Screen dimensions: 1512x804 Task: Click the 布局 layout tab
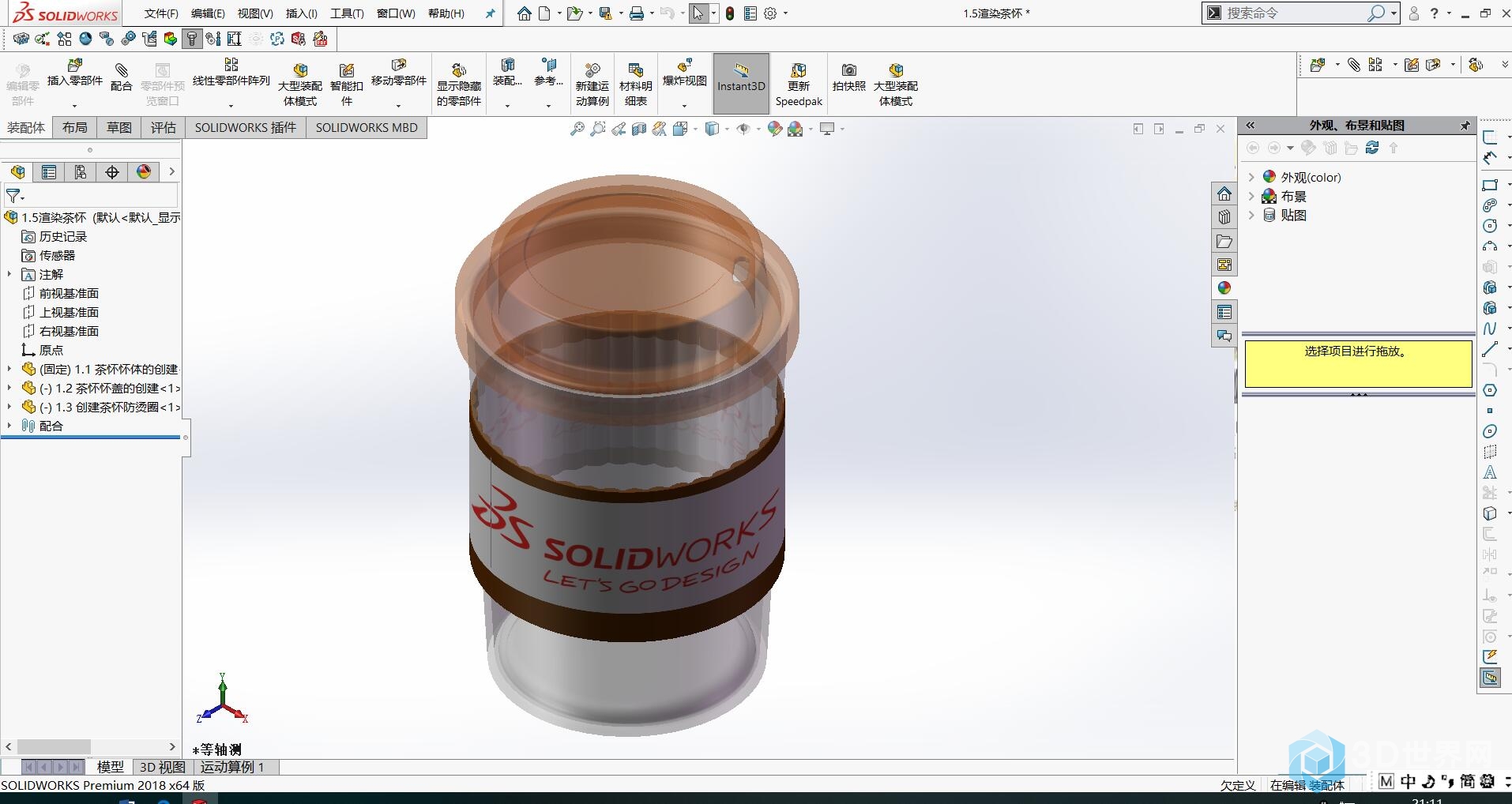pyautogui.click(x=75, y=128)
